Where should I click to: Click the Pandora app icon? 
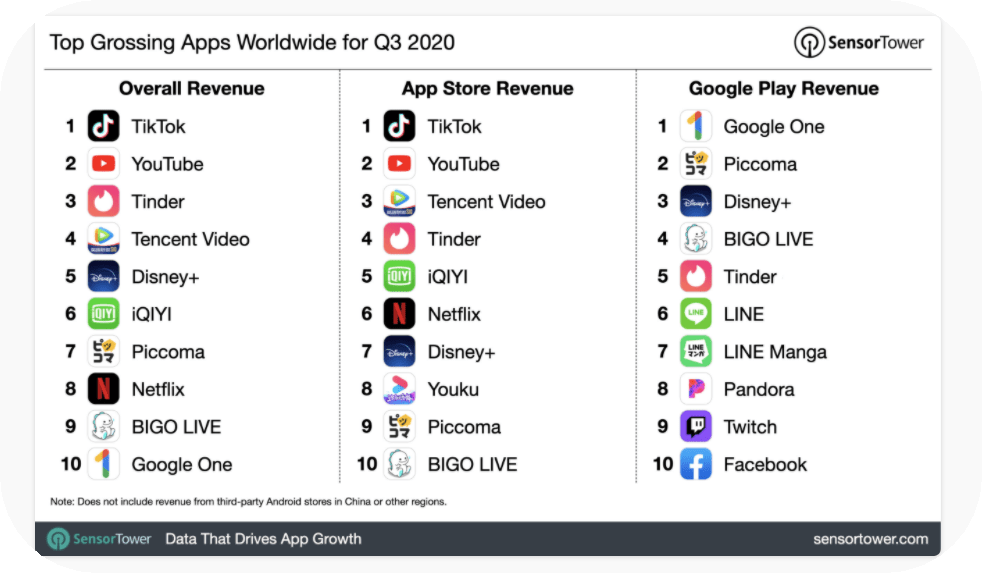[x=696, y=389]
